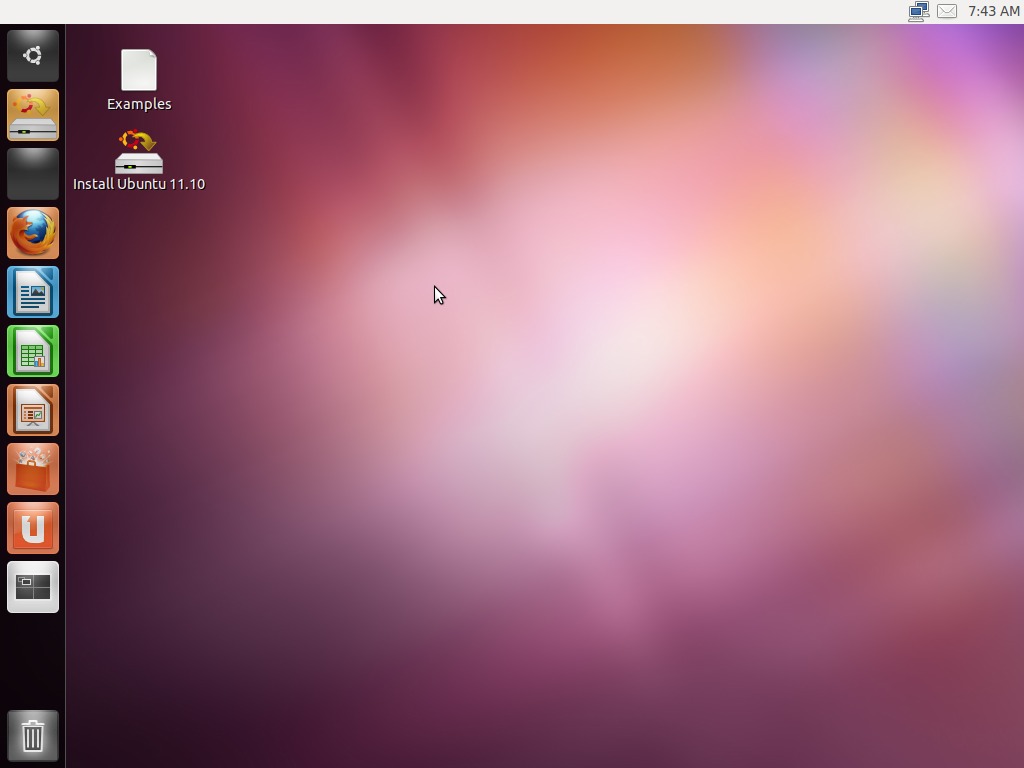Select Install Ubuntu 11.10 desktop icon
1024x768 pixels.
point(139,152)
